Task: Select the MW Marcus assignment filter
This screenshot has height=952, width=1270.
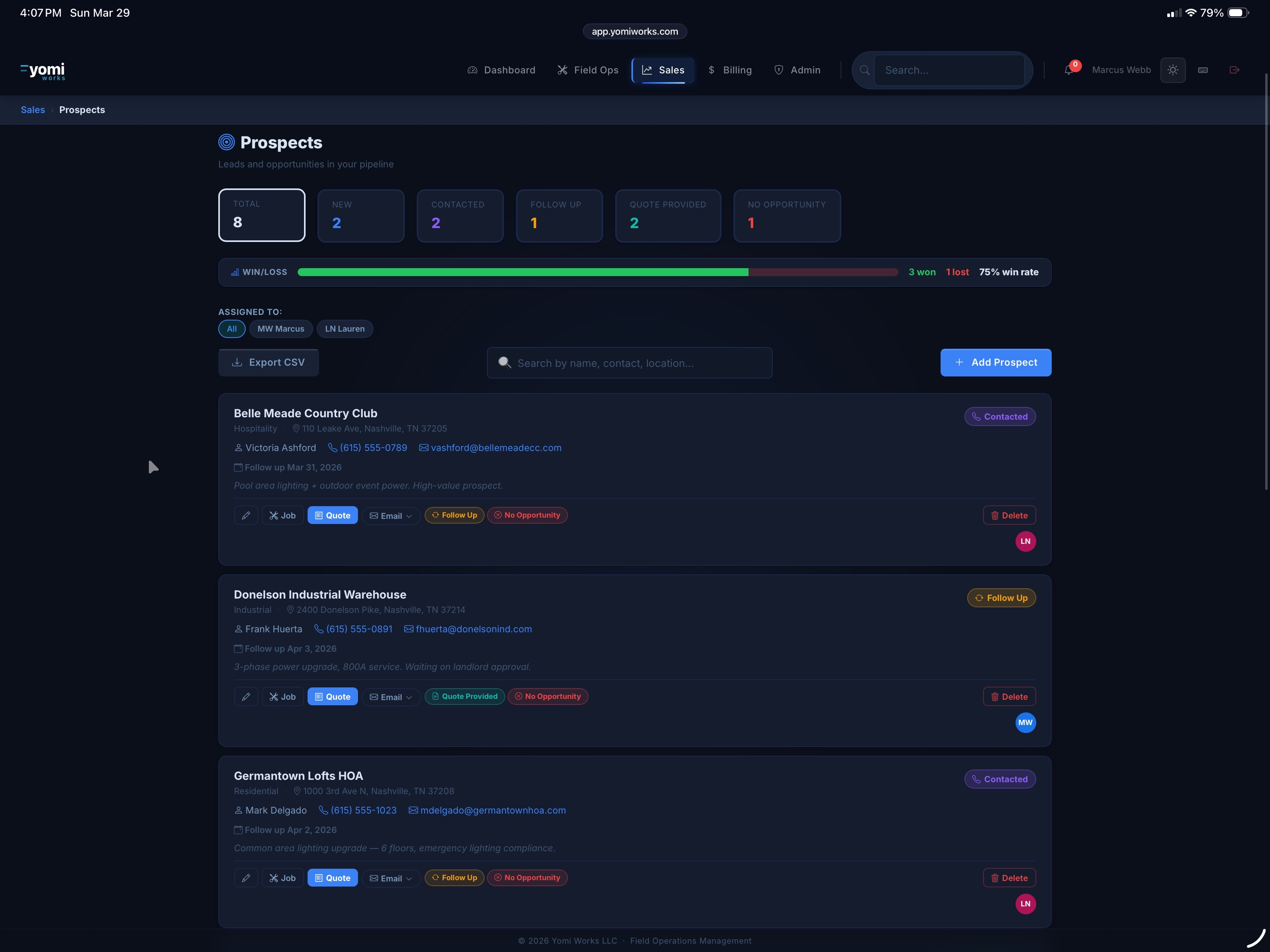Action: tap(281, 329)
